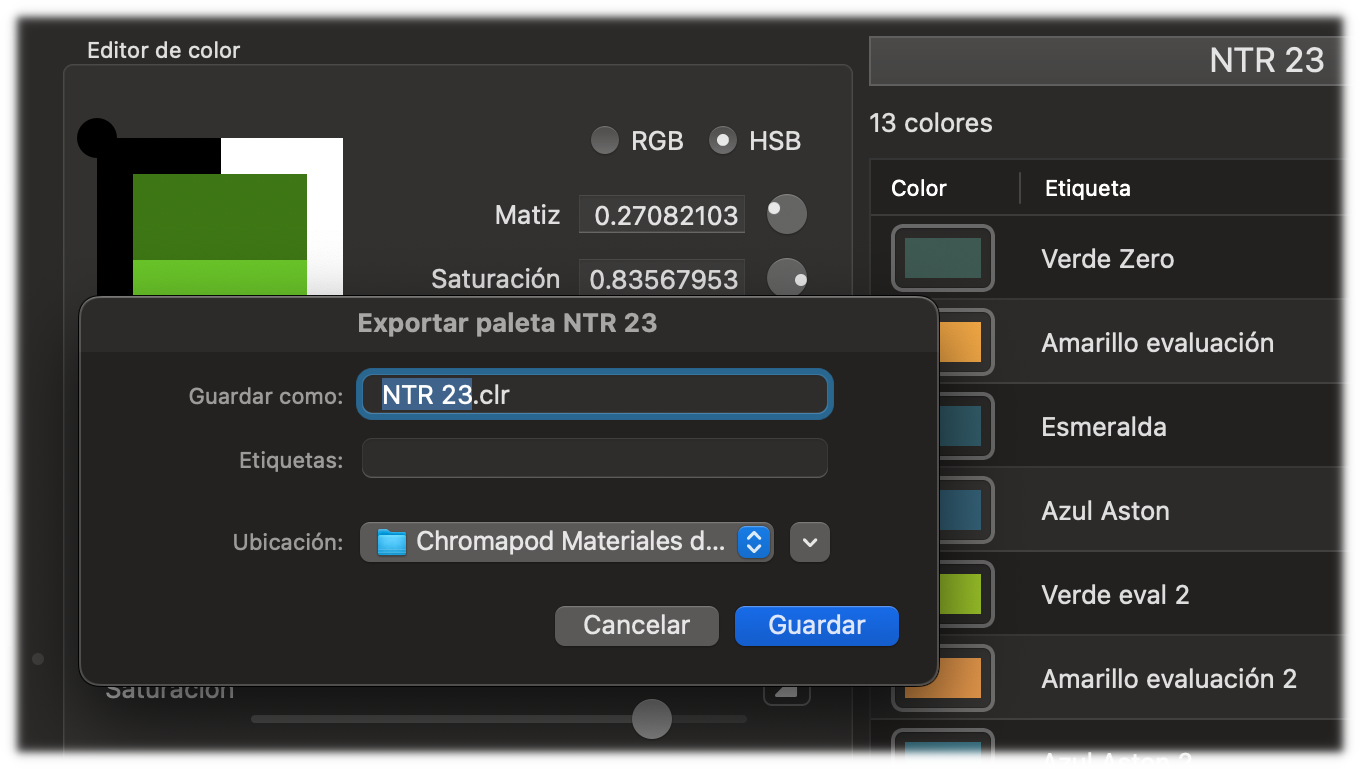The width and height of the screenshot is (1360, 769).
Task: Click the black circle handle above color preview
Action: [x=97, y=138]
